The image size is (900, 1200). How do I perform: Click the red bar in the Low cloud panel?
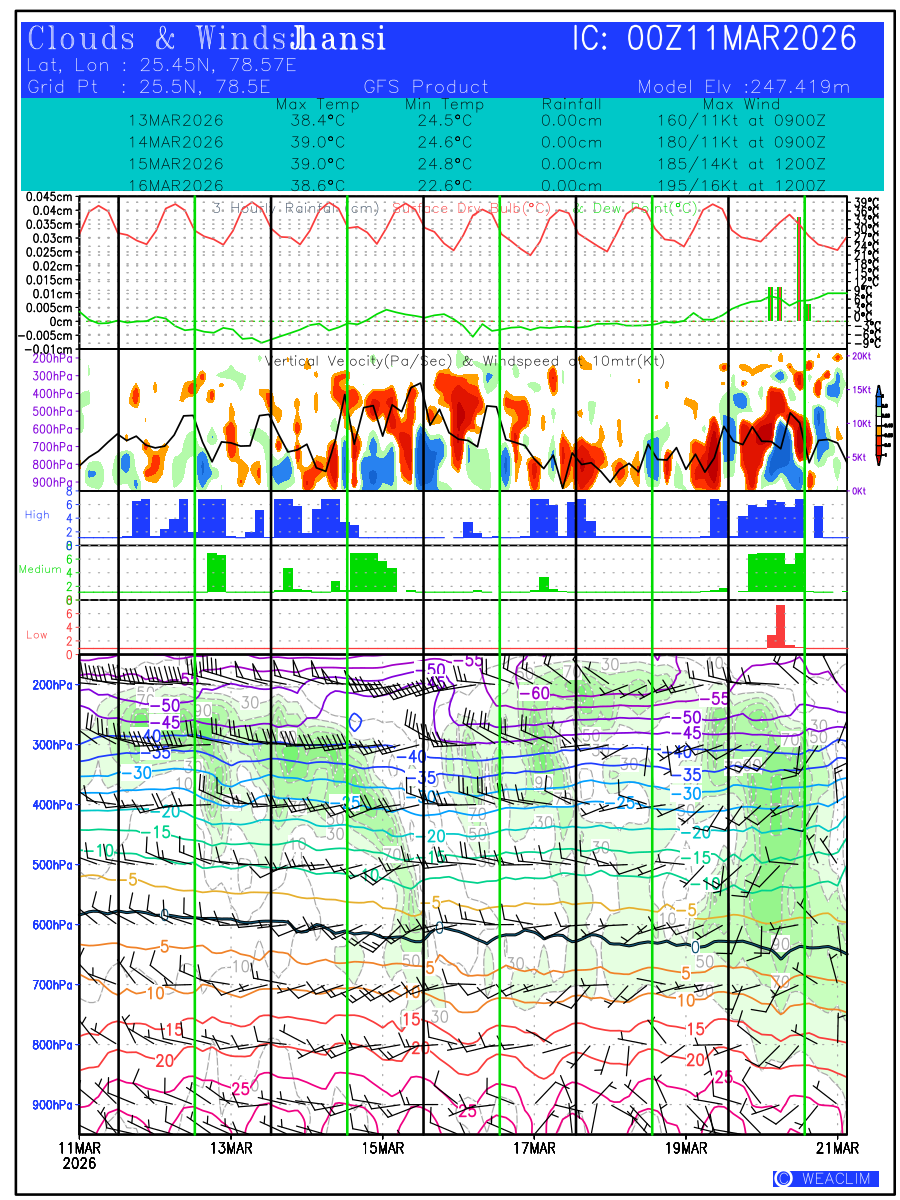(x=780, y=625)
